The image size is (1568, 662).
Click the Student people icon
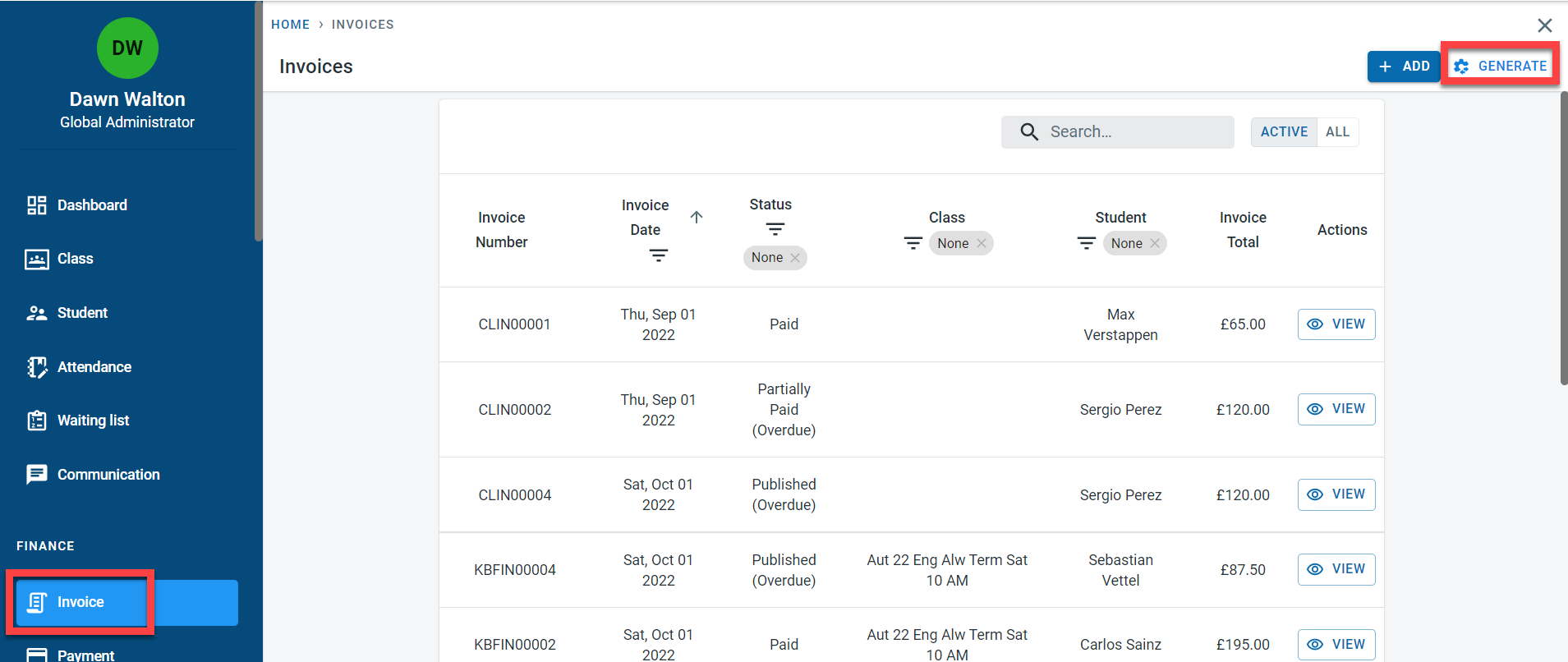pos(36,313)
